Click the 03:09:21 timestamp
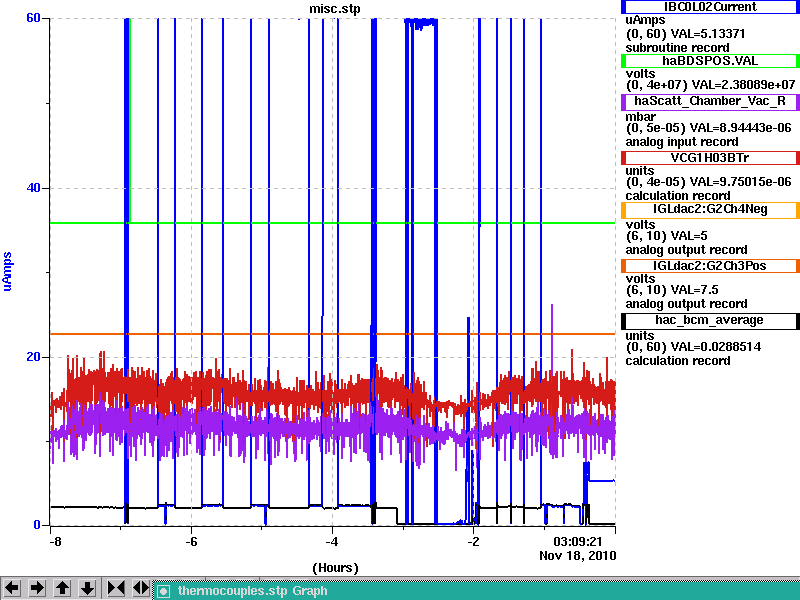This screenshot has width=800, height=600. point(578,541)
